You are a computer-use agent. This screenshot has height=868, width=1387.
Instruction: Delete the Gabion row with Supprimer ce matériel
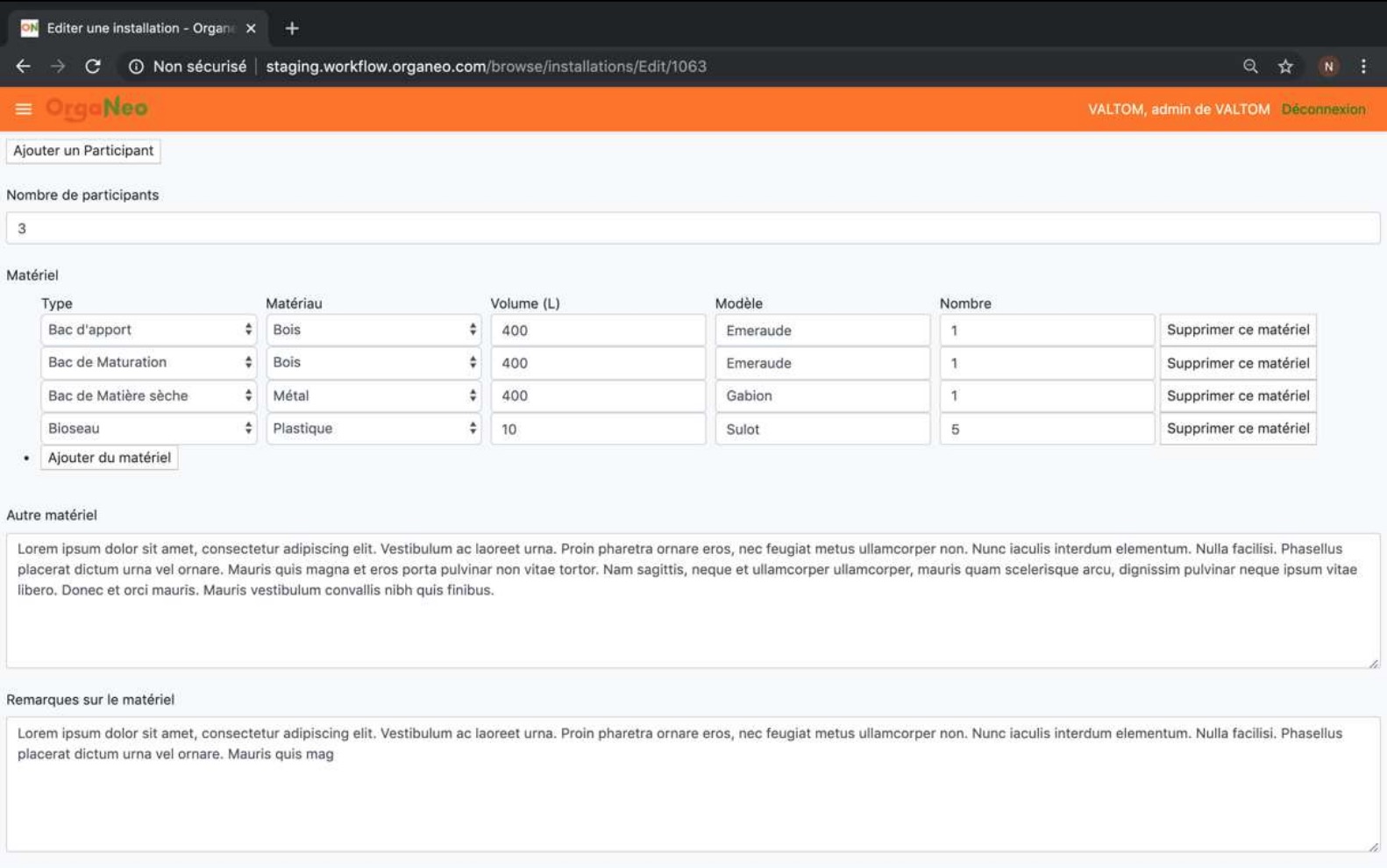pos(1237,395)
